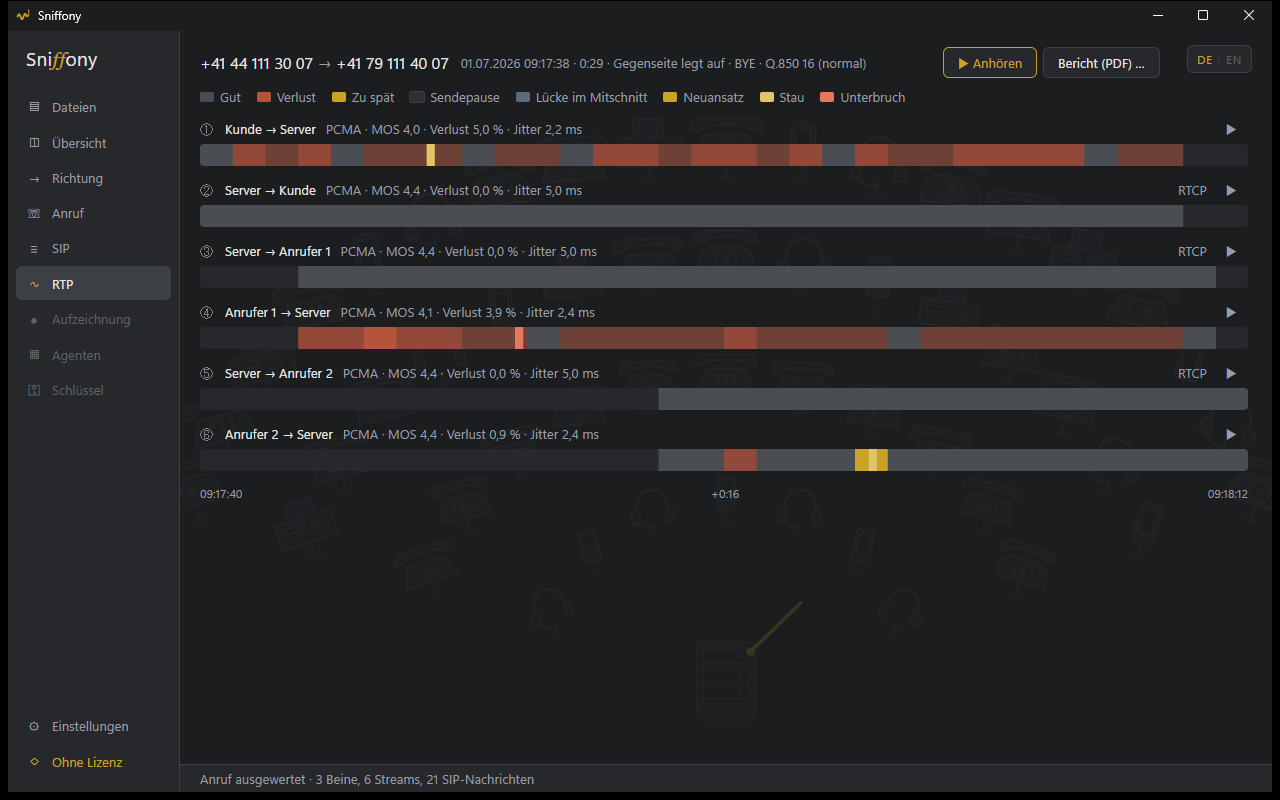Open Einstellungen from the sidebar
The height and width of the screenshot is (800, 1280).
pyautogui.click(x=93, y=727)
